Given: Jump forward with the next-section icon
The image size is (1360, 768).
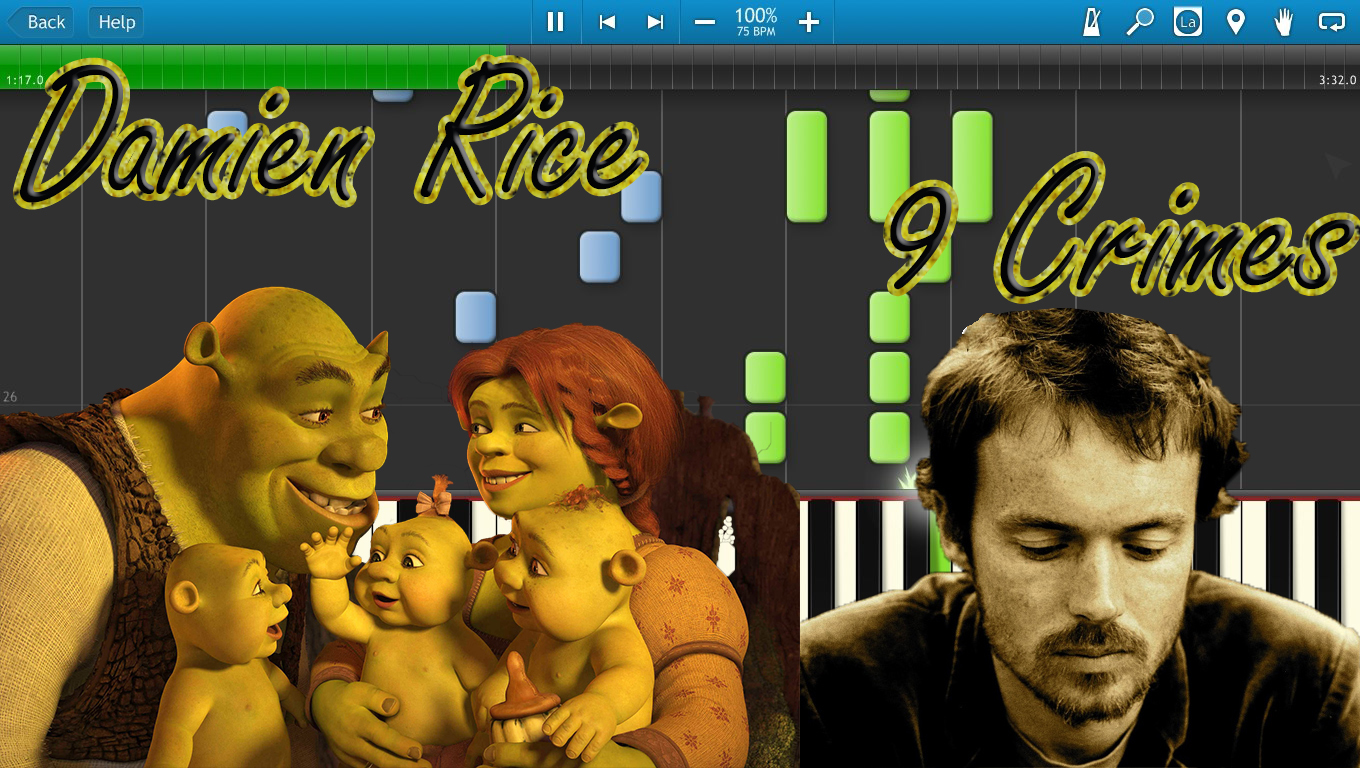Looking at the screenshot, I should click(655, 22).
